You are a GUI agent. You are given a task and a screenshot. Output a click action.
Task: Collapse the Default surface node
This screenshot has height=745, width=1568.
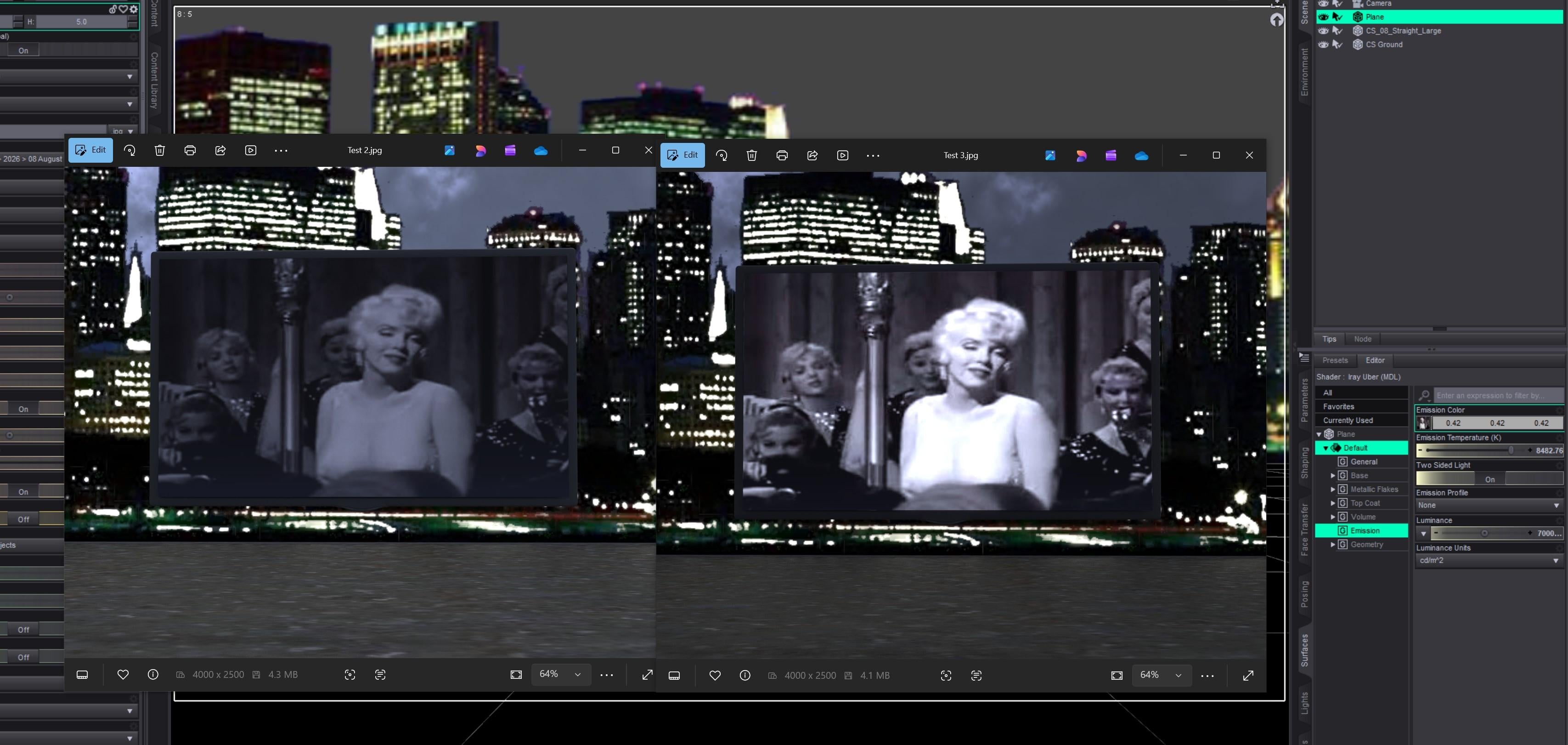pyautogui.click(x=1326, y=449)
